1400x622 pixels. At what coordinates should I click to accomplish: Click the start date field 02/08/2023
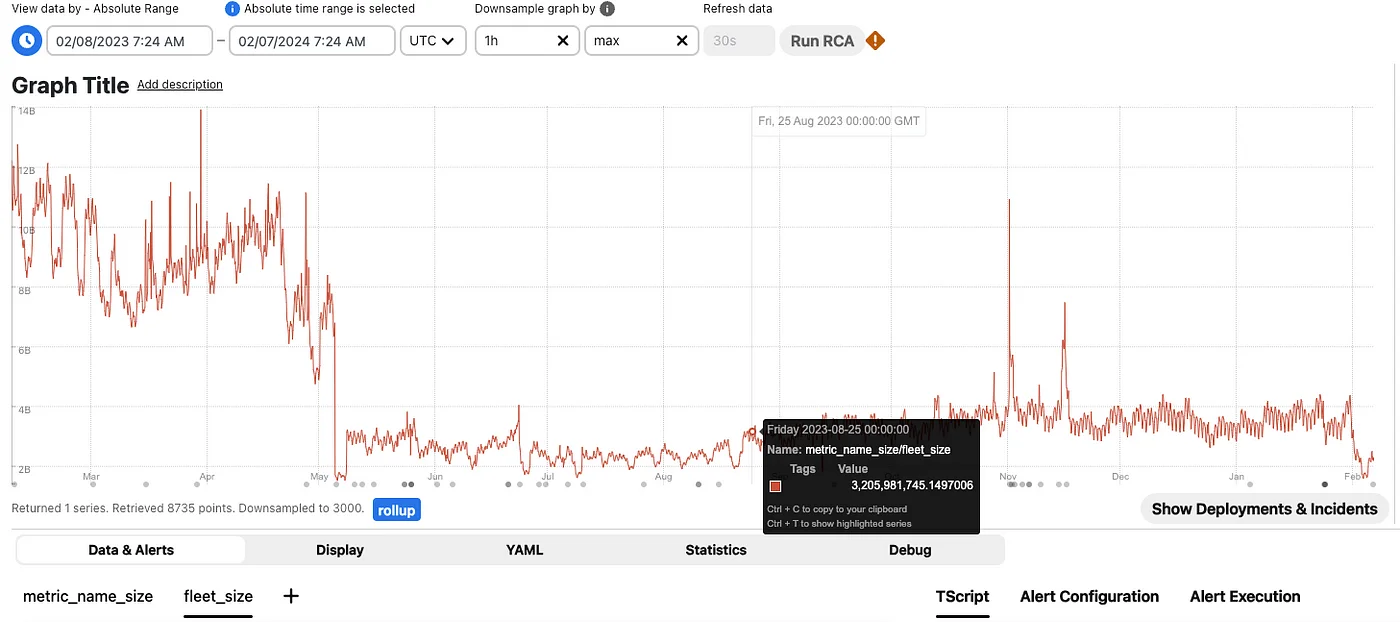tap(128, 41)
